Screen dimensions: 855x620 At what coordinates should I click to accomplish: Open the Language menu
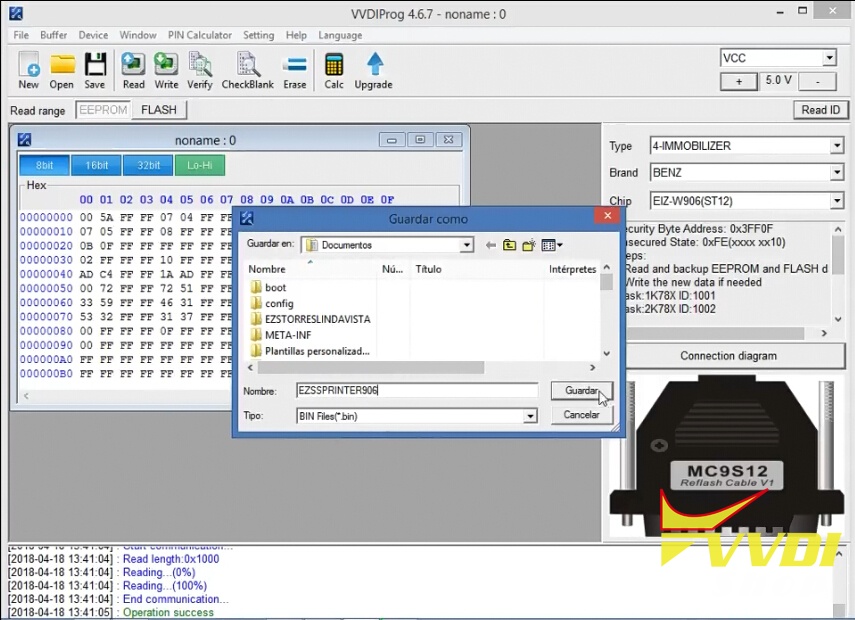click(x=340, y=35)
